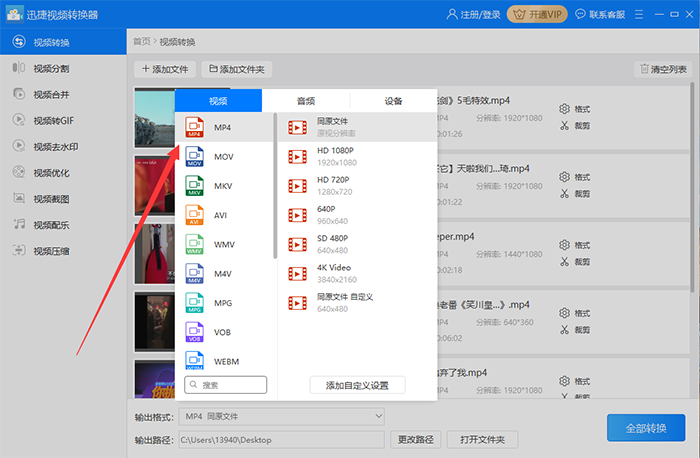Screen dimensions: 700x458
Task: Choose the VOB format
Action: coord(224,332)
